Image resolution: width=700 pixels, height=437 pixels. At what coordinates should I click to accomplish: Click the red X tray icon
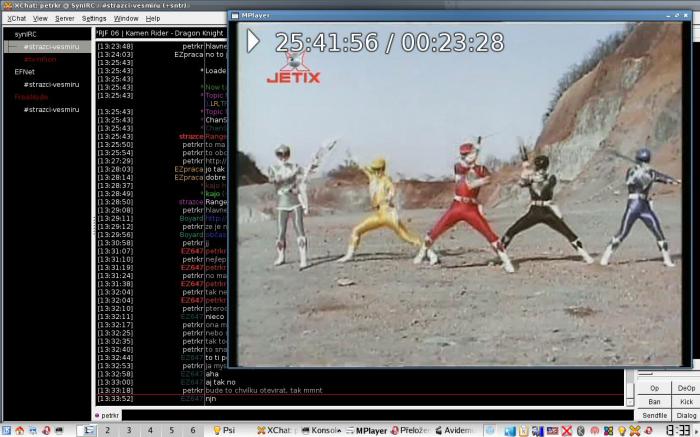point(567,431)
